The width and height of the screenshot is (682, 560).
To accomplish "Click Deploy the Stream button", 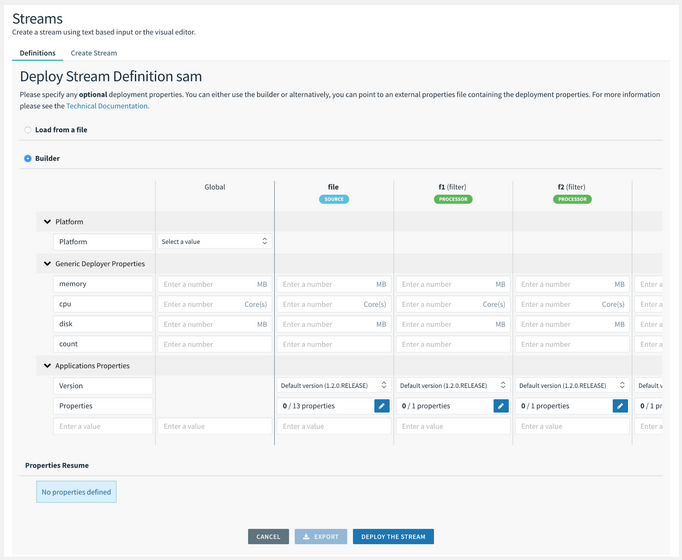I will coord(393,537).
